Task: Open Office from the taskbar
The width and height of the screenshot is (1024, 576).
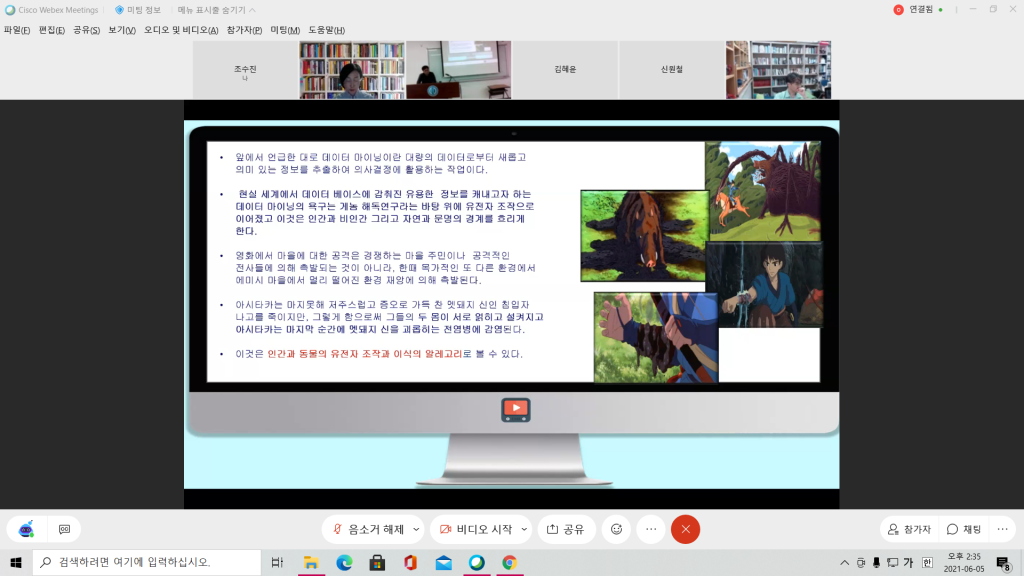Action: (x=410, y=562)
